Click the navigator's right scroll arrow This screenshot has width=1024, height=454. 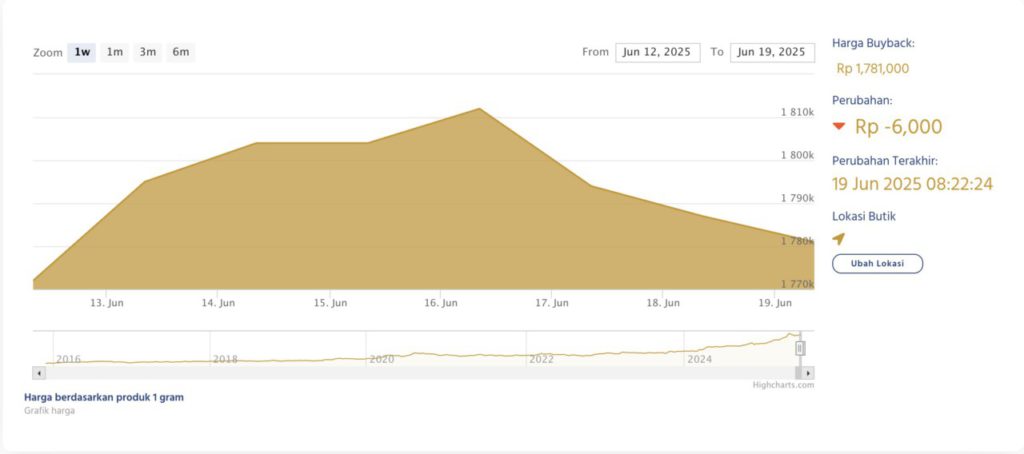pyautogui.click(x=809, y=373)
